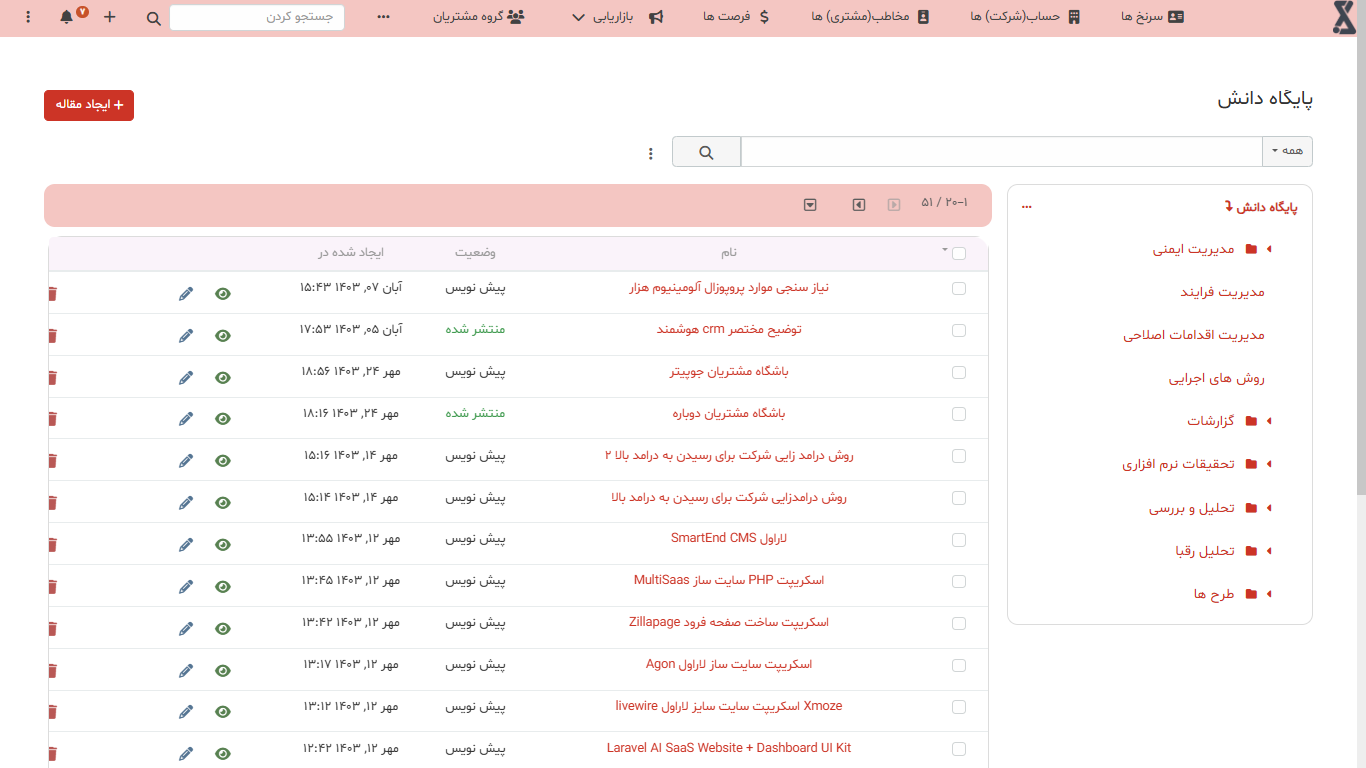The image size is (1366, 768).
Task: View the Agon article eye icon
Action: coord(223,670)
